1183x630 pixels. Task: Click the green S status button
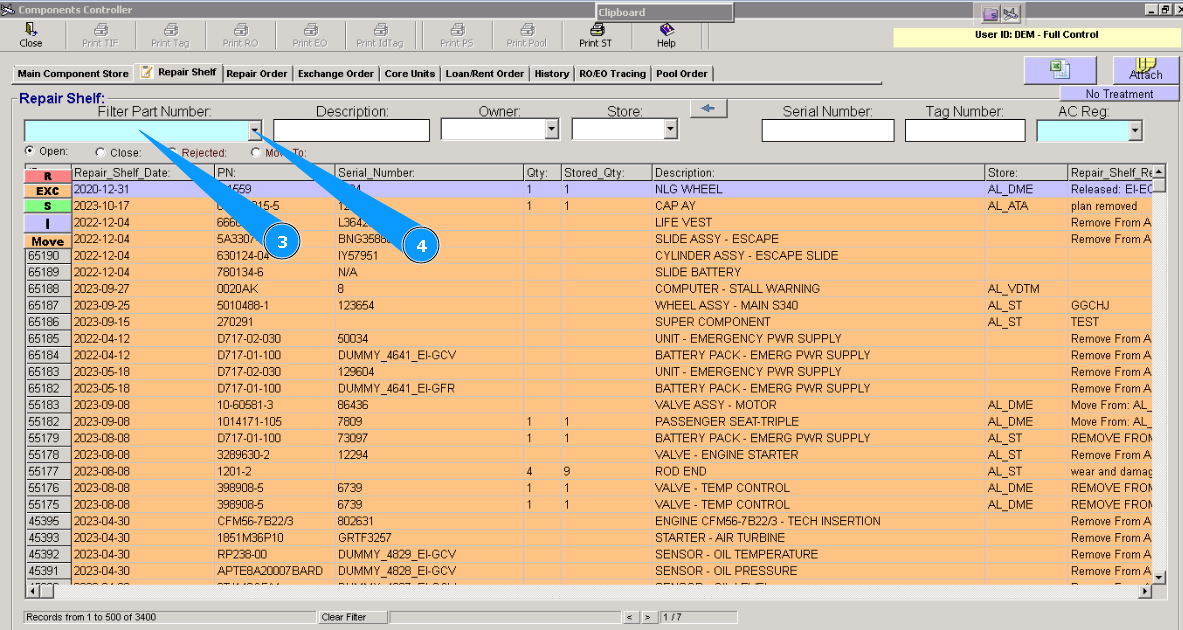[48, 206]
